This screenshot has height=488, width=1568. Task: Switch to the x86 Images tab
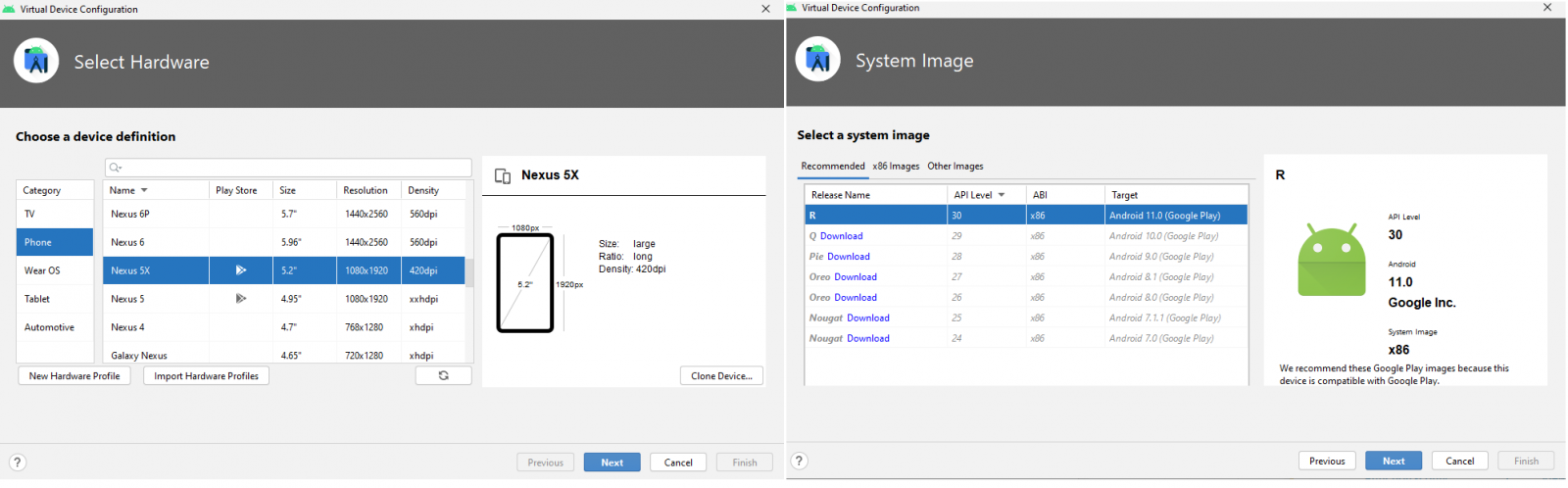pos(896,167)
